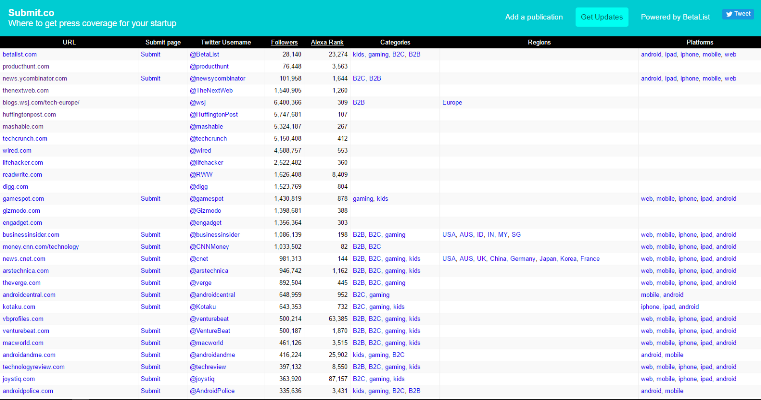Click USA region in businessinsider.com row
This screenshot has width=761, height=400.
pos(449,234)
